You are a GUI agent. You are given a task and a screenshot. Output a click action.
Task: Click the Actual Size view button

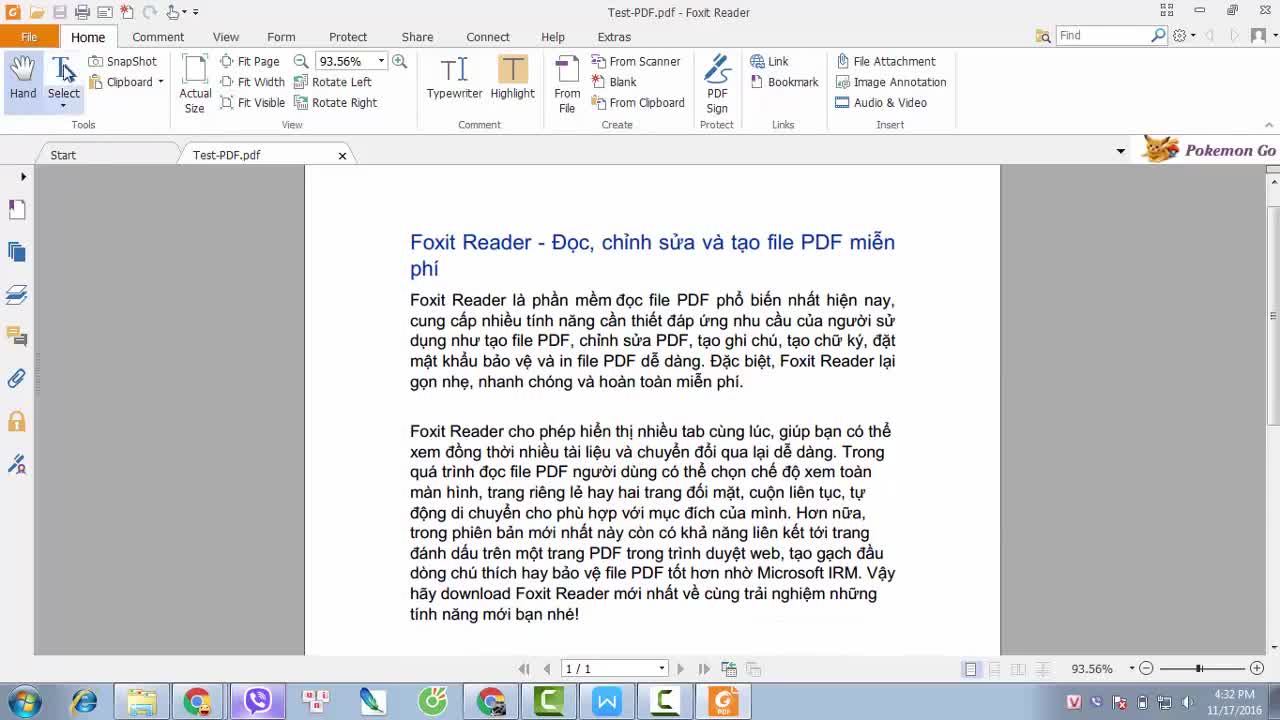tap(195, 84)
